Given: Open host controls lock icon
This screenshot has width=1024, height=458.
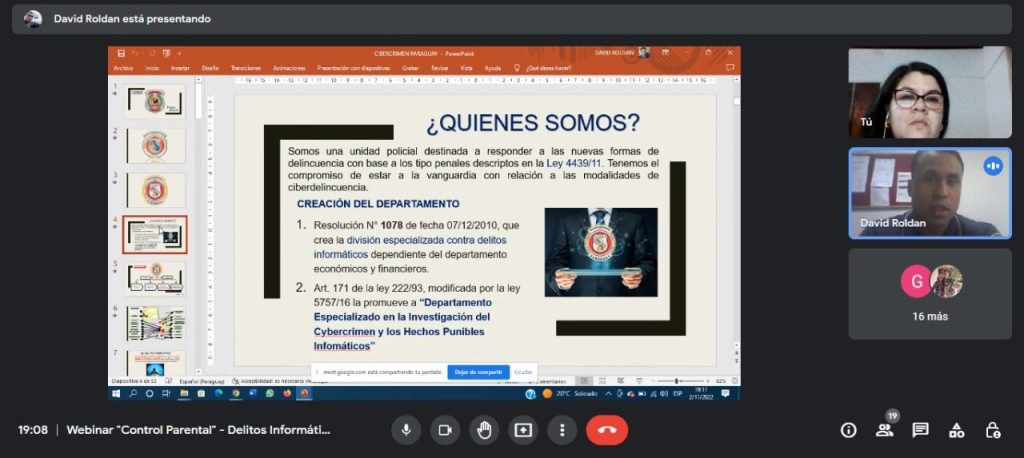Looking at the screenshot, I should point(992,430).
